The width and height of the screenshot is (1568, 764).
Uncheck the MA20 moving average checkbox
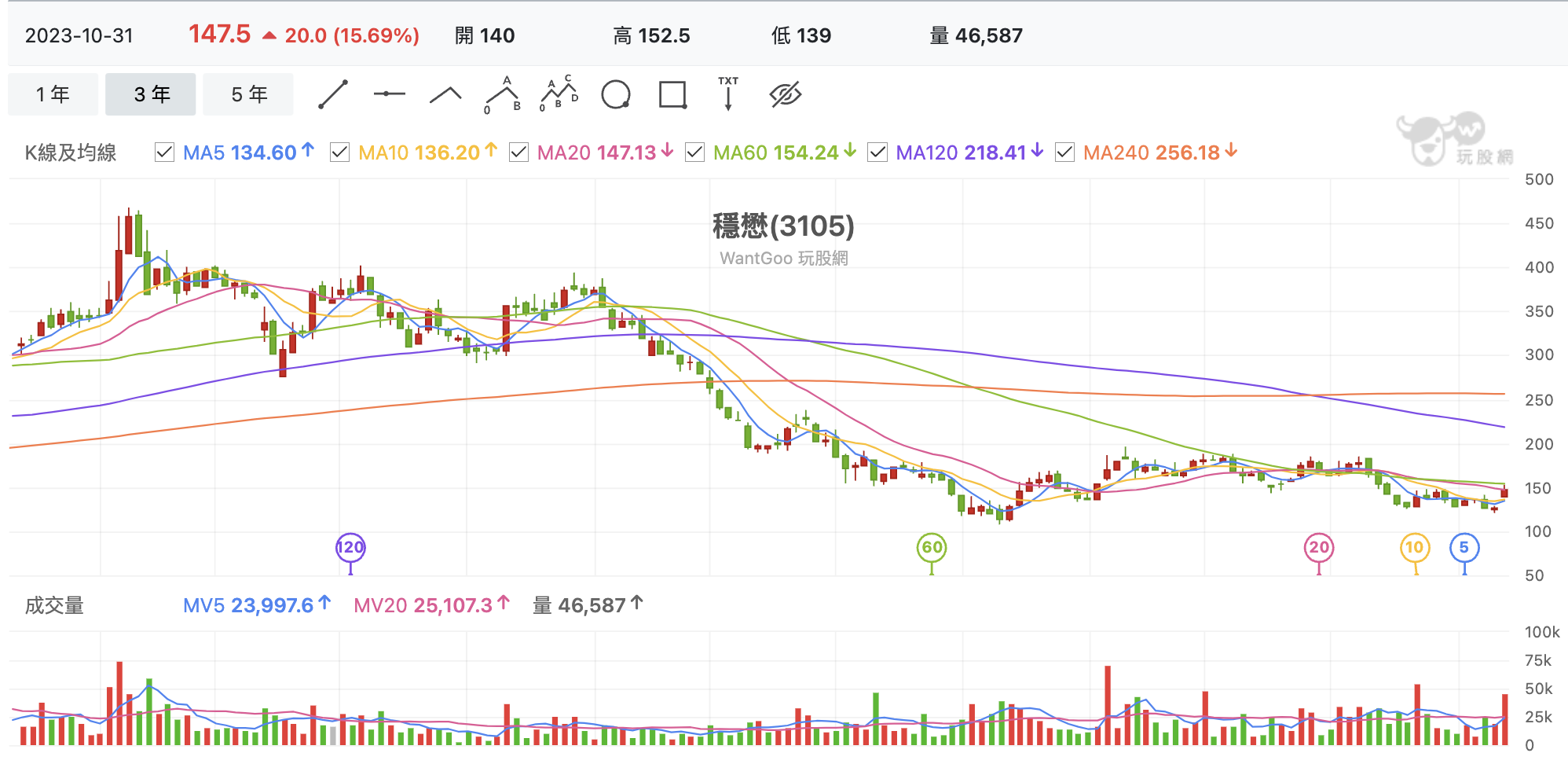click(518, 152)
